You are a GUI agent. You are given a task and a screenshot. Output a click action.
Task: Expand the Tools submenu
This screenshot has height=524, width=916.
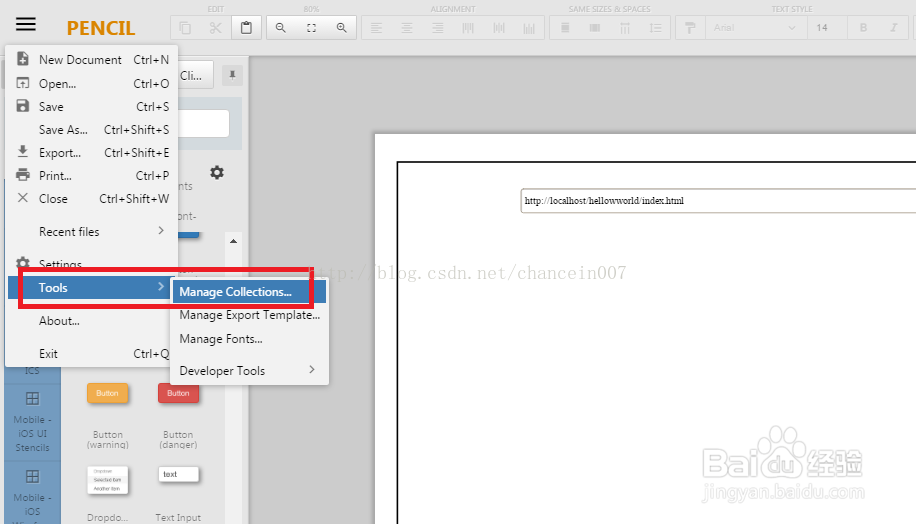(x=92, y=287)
